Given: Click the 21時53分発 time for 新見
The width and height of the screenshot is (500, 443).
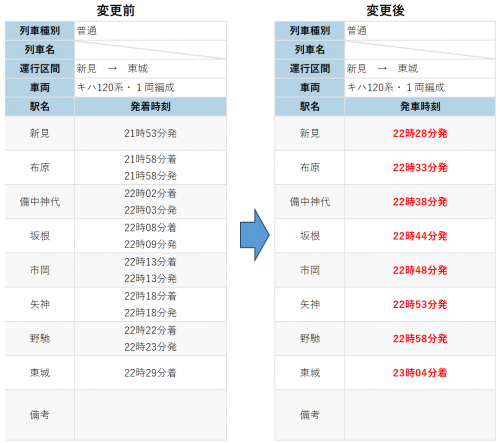Looking at the screenshot, I should [150, 133].
